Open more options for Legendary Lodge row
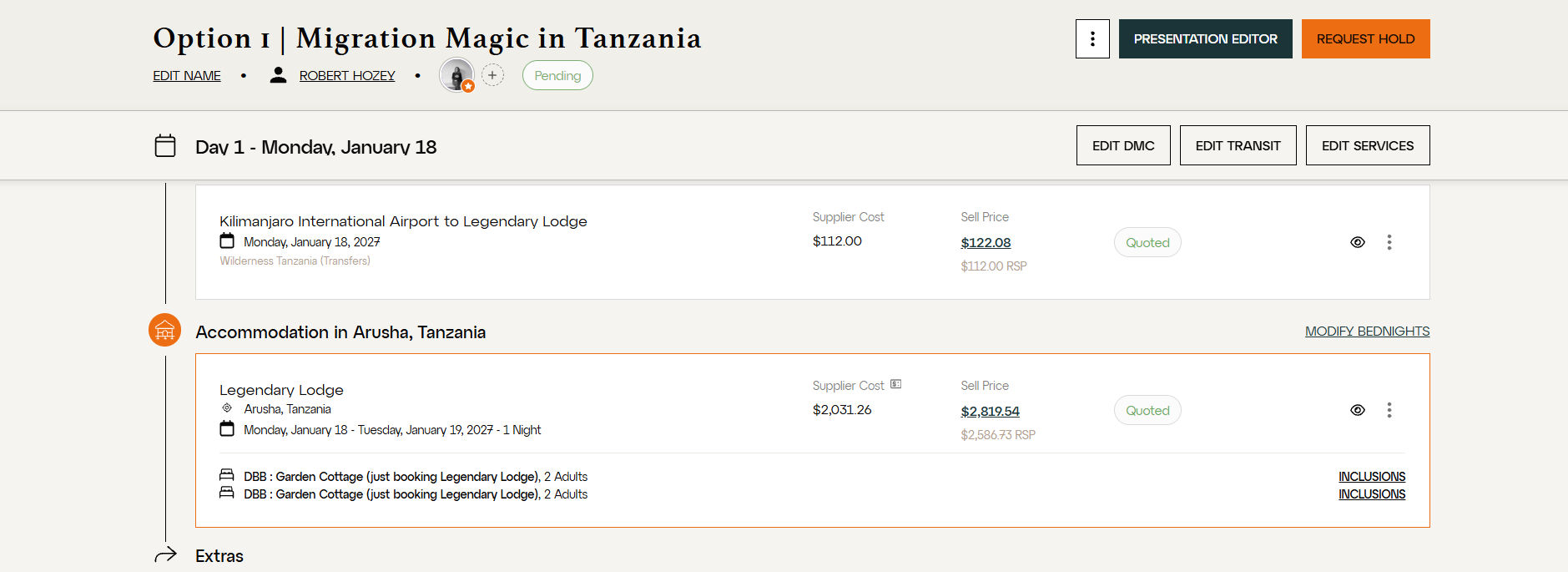The width and height of the screenshot is (1568, 572). click(1389, 410)
